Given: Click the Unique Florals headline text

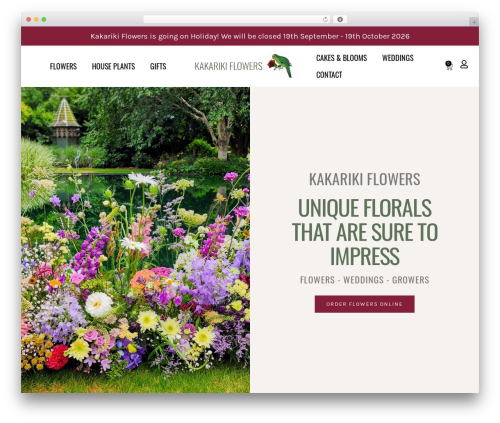Looking at the screenshot, I should click(x=365, y=232).
